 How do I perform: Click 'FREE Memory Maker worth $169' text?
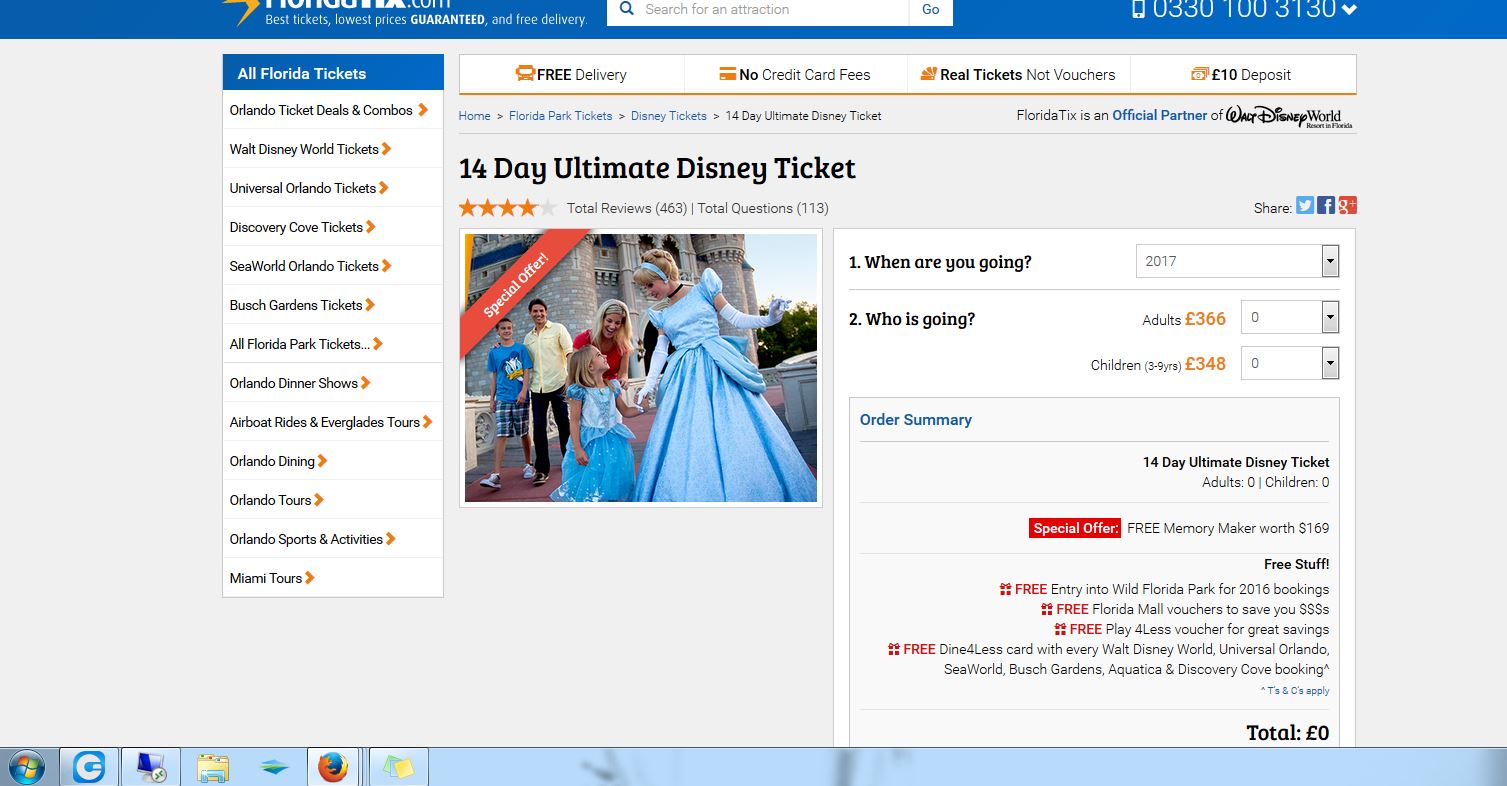click(1228, 528)
